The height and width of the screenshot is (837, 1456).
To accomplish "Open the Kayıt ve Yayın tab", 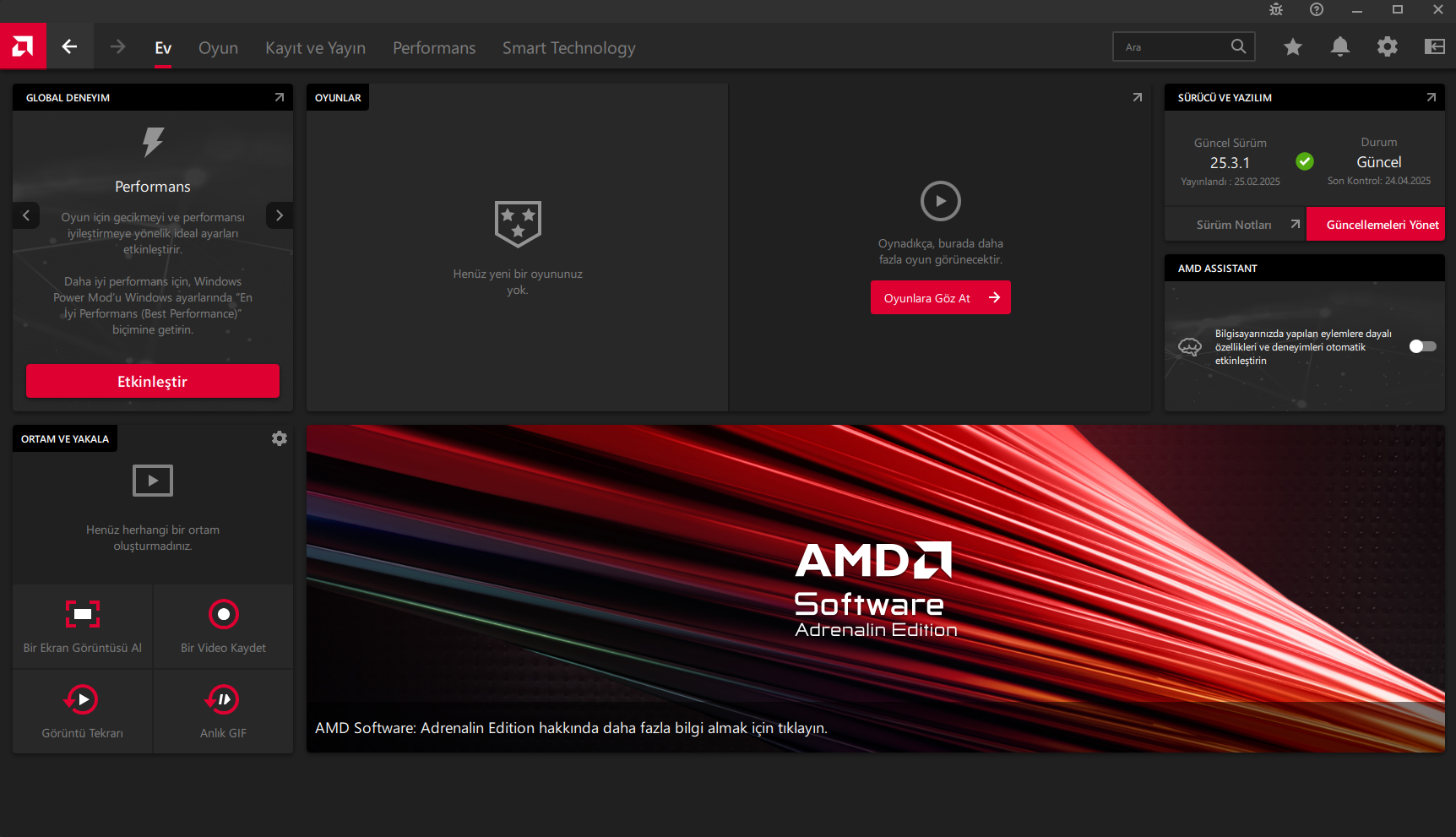I will [x=315, y=48].
